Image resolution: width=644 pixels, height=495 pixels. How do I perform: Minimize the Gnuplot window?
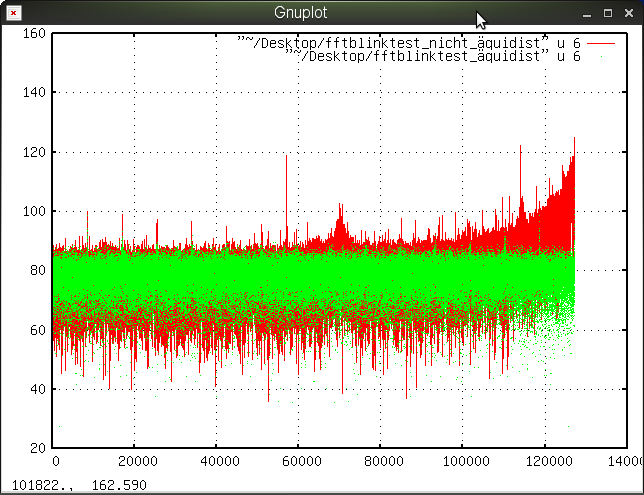pos(586,13)
